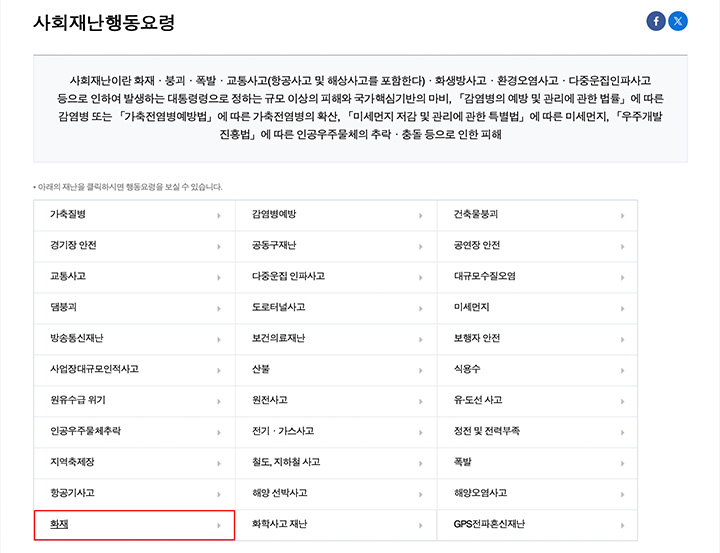Open 다중운집 인파사고 guidelines
Screen dimensions: 720x553
336,277
